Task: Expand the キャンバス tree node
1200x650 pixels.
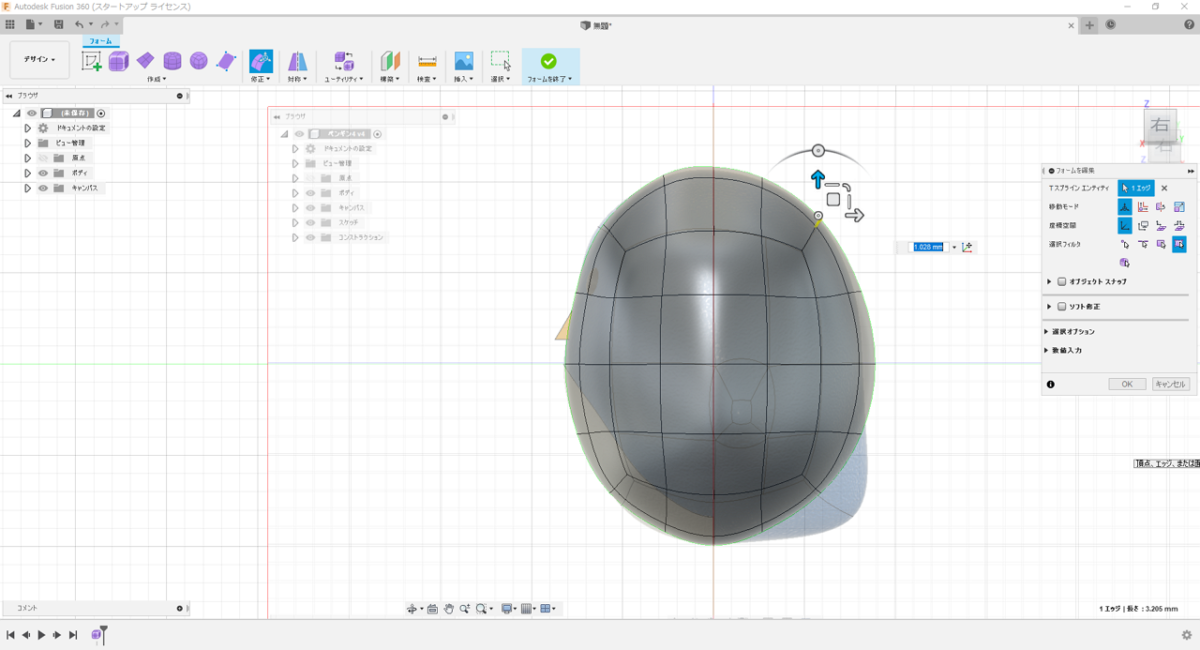Action: 28,188
